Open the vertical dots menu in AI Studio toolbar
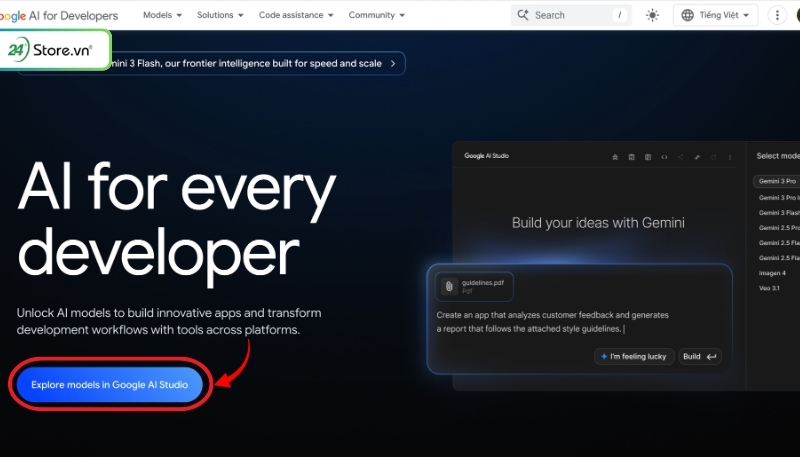Image resolution: width=800 pixels, height=457 pixels. point(730,157)
